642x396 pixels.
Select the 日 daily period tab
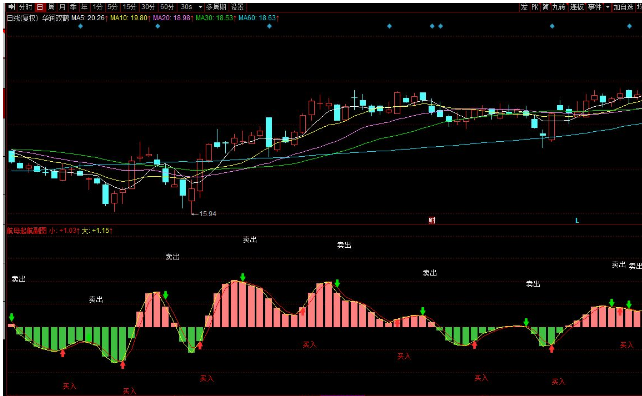(40, 7)
